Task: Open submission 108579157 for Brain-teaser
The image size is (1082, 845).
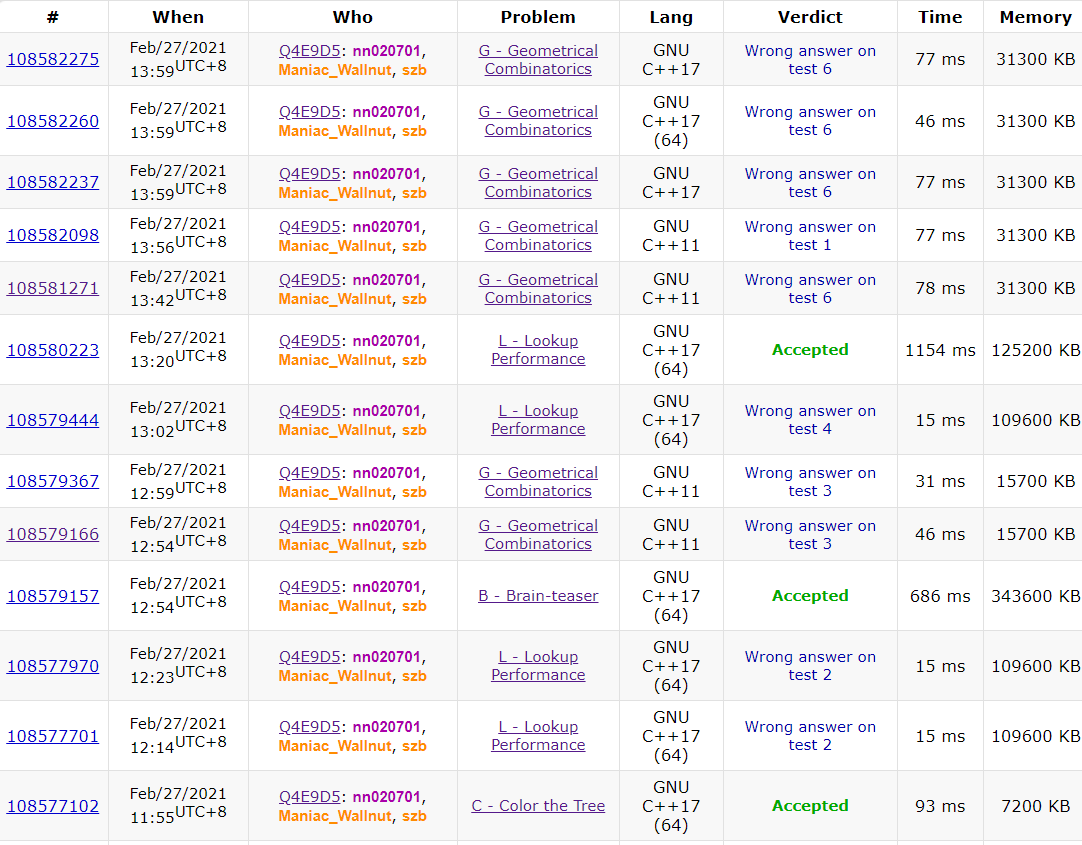Action: click(x=53, y=596)
